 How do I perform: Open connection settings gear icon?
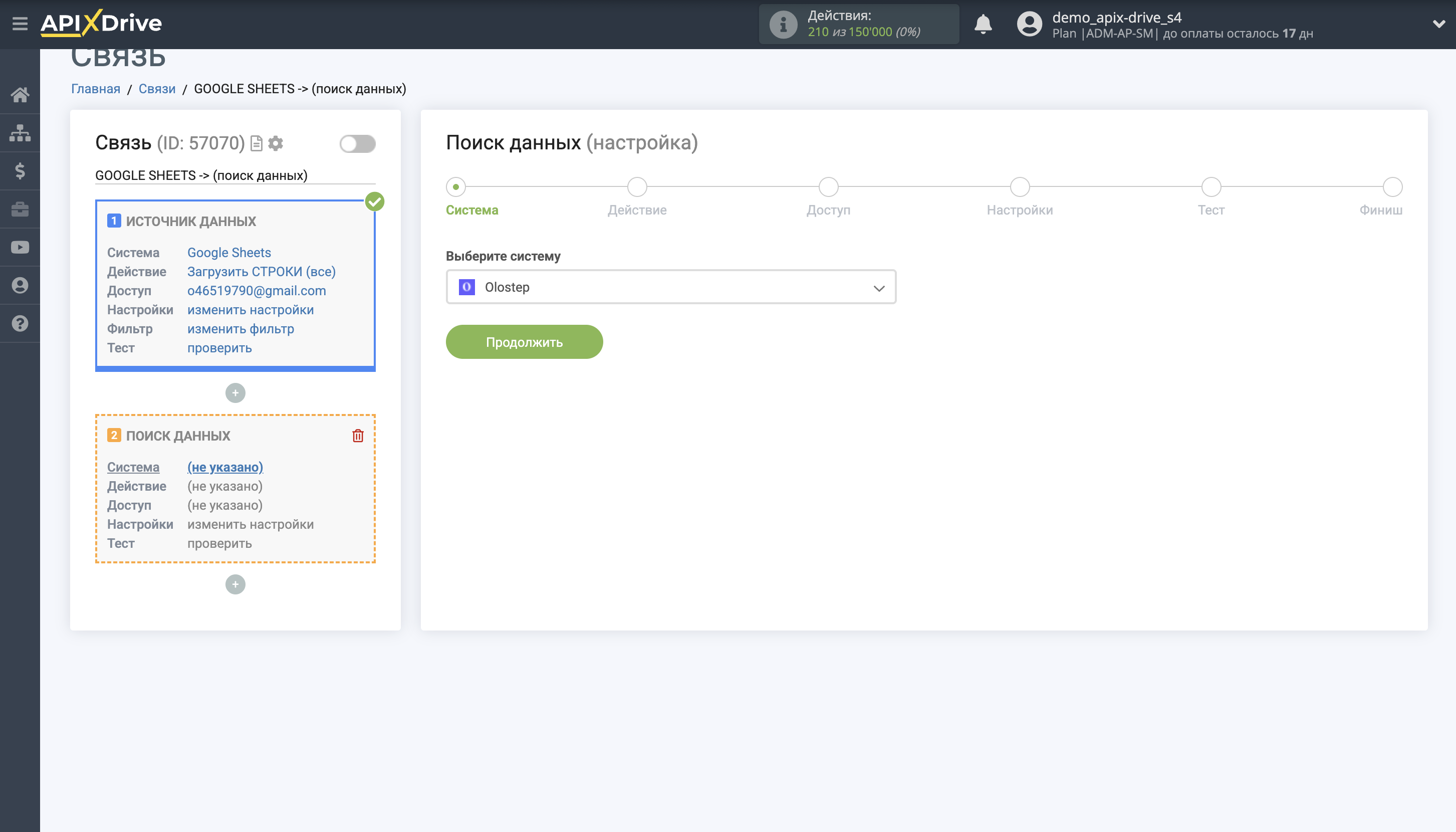[x=276, y=143]
